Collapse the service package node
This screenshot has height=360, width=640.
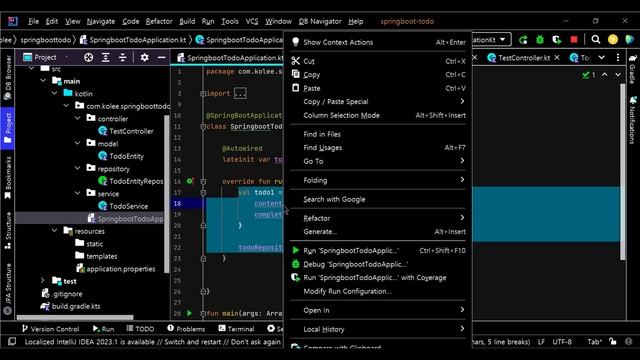coord(78,193)
